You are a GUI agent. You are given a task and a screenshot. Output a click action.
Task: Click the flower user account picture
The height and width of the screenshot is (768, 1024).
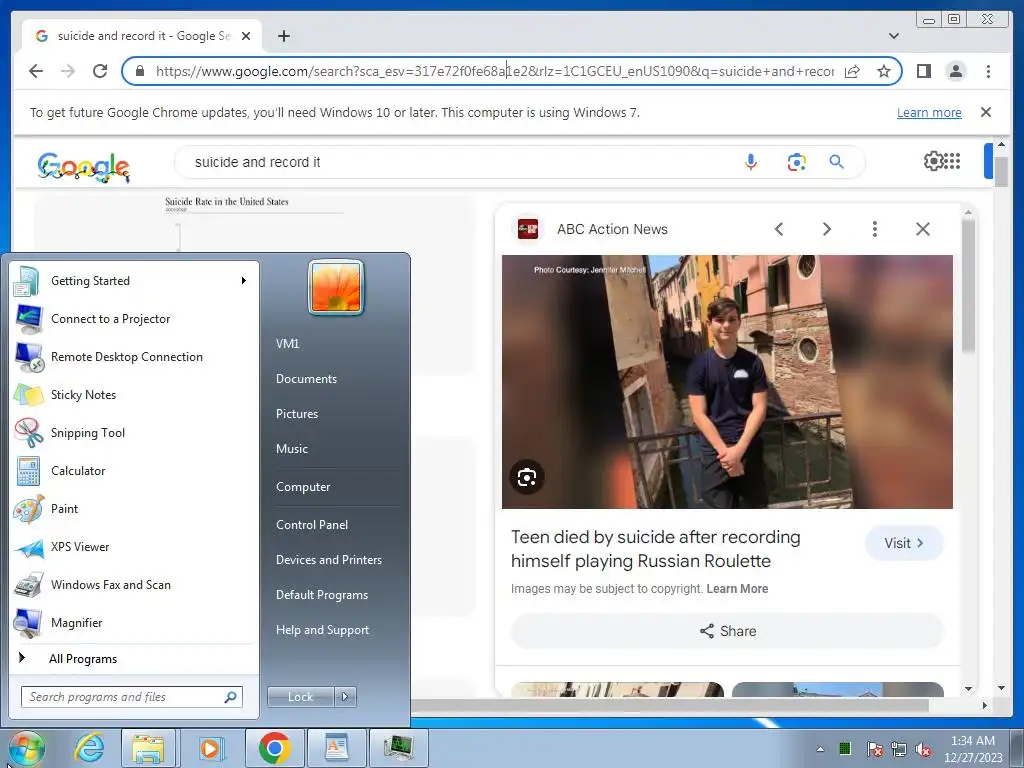point(336,287)
